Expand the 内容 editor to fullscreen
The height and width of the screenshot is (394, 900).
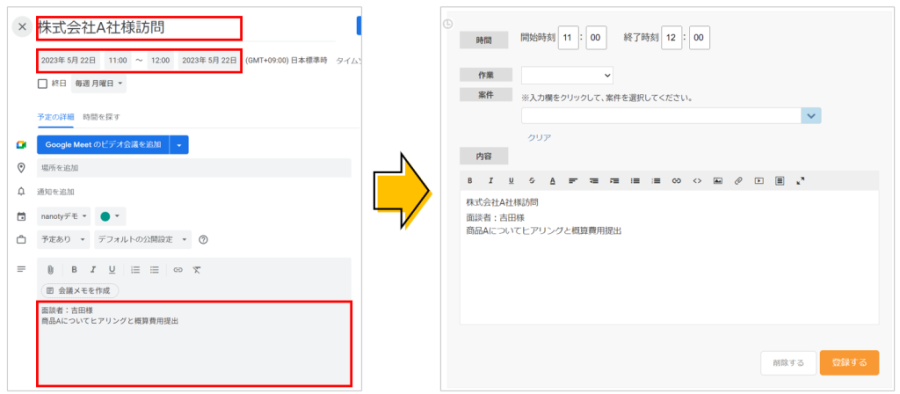point(801,180)
